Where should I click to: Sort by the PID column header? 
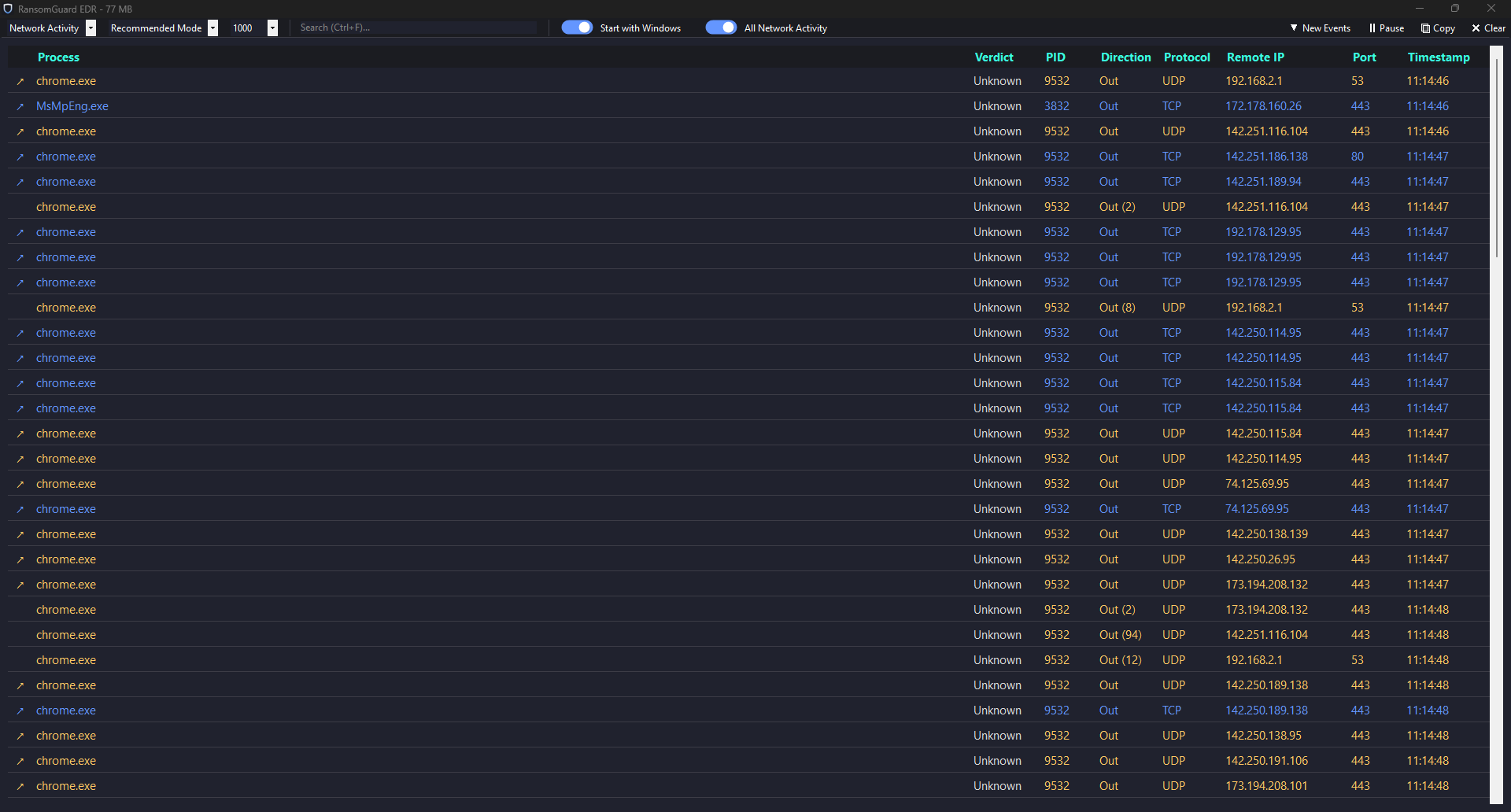1055,57
